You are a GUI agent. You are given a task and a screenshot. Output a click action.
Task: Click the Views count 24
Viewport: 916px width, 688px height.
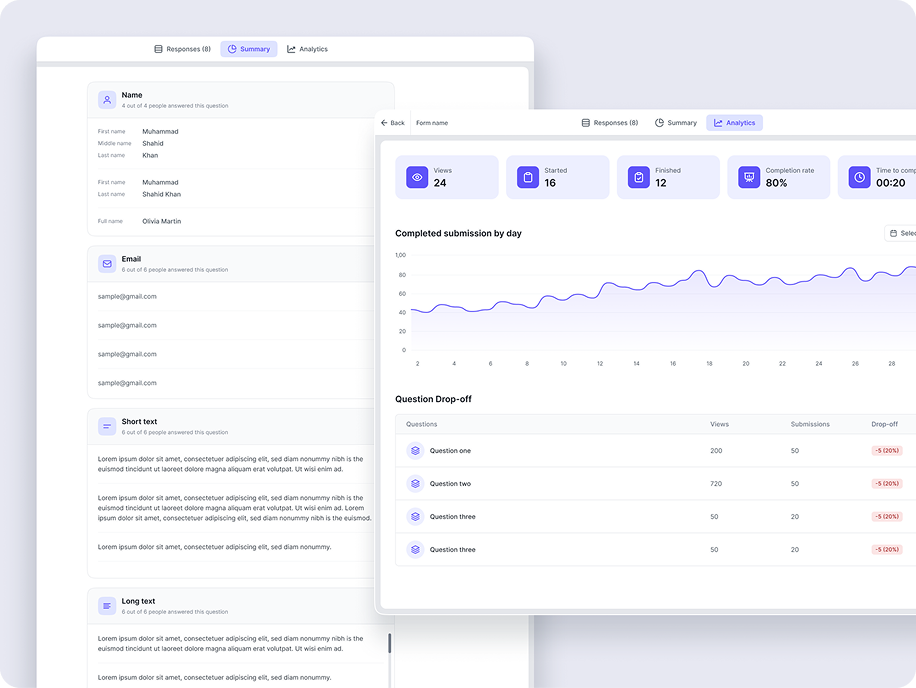pos(440,183)
